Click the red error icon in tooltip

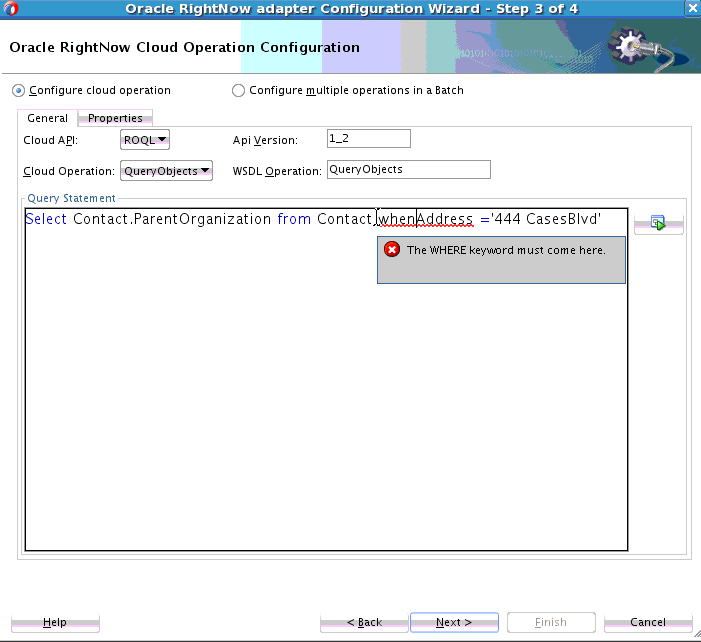pyautogui.click(x=392, y=249)
